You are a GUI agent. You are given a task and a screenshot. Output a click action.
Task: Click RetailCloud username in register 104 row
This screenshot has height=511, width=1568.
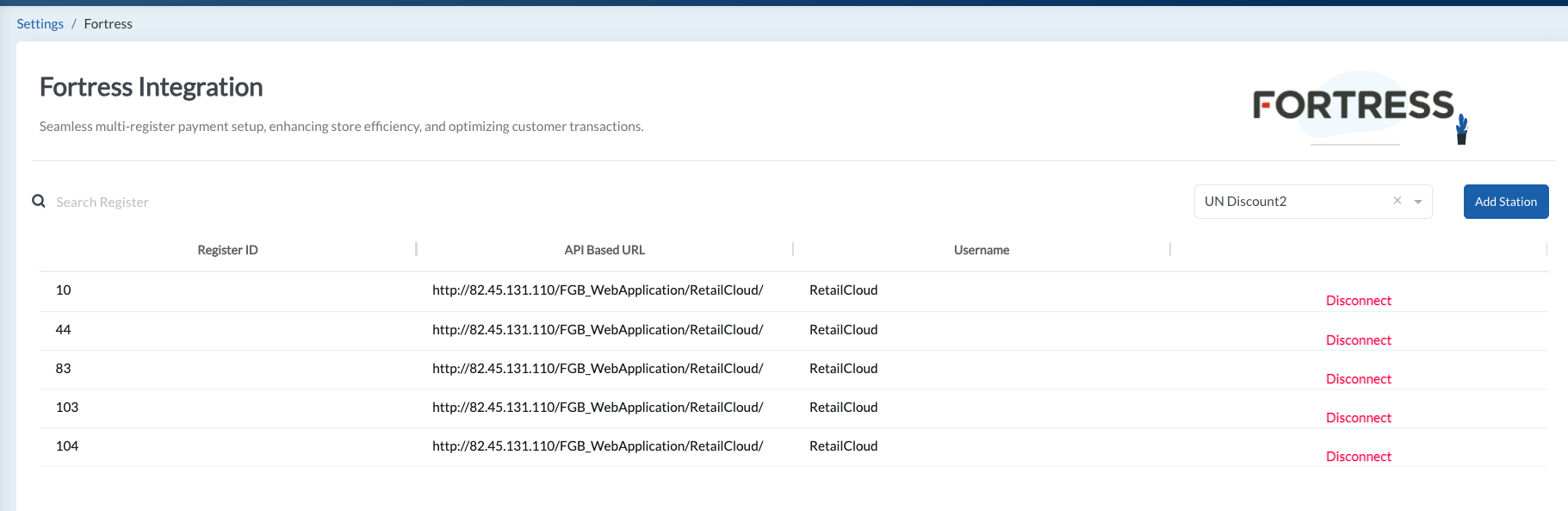(844, 446)
